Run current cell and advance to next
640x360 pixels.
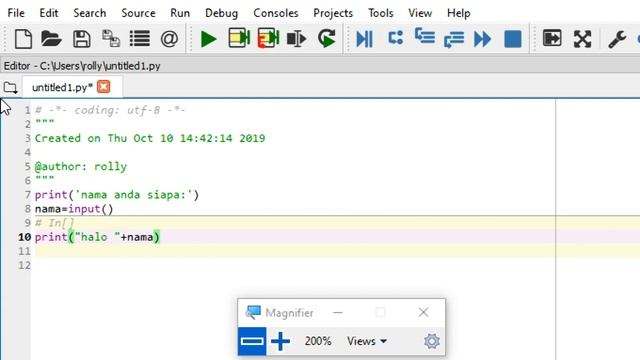[268, 38]
